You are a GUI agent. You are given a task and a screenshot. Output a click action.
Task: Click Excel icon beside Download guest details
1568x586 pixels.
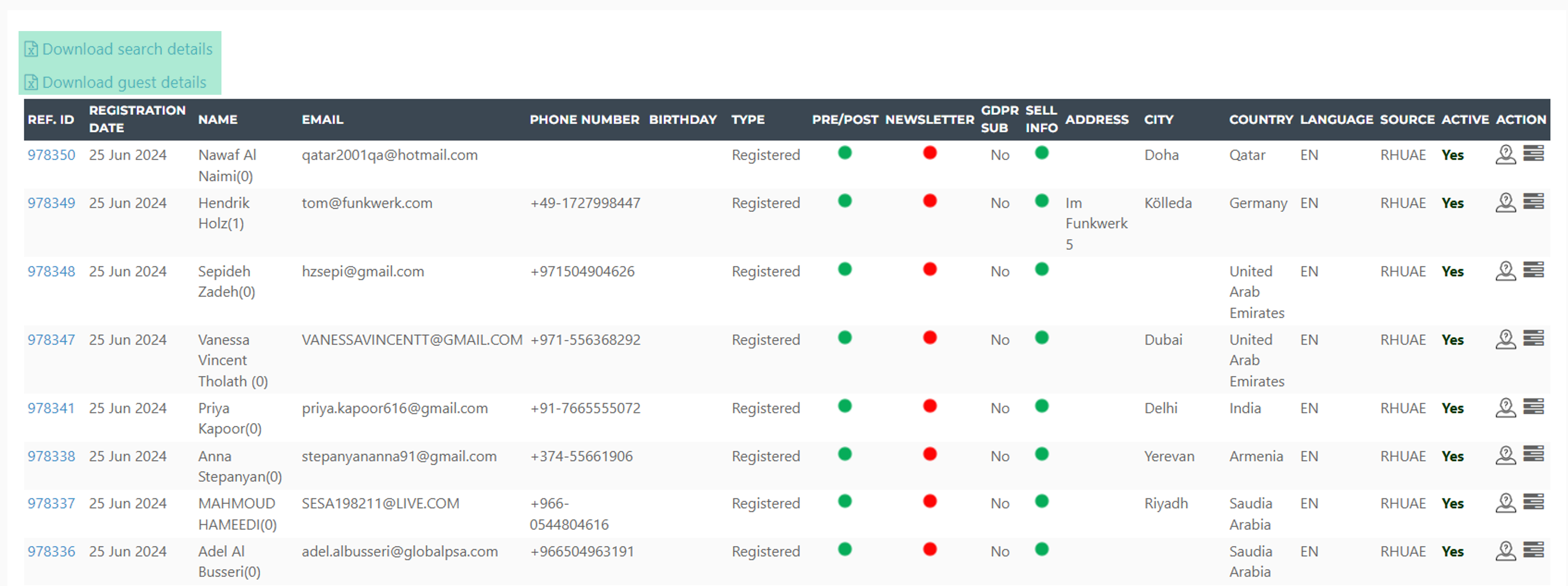(x=31, y=82)
